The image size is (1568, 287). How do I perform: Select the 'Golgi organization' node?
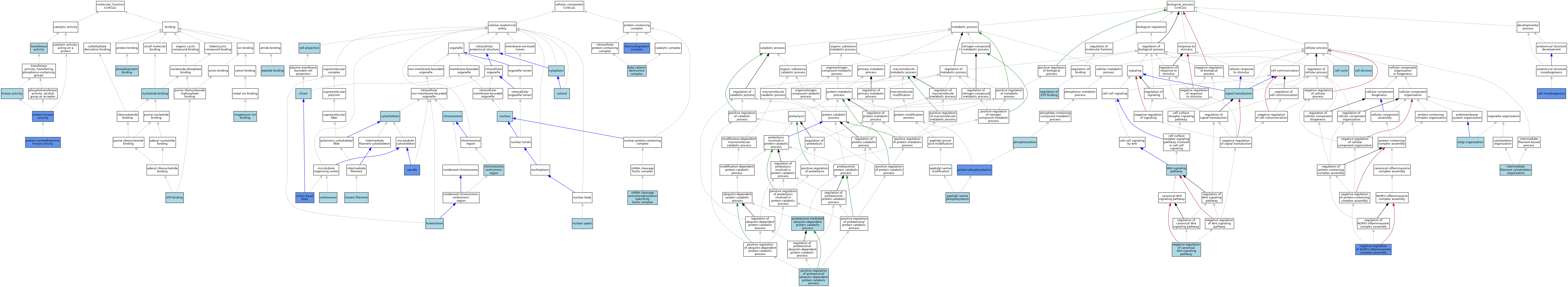tap(1470, 142)
